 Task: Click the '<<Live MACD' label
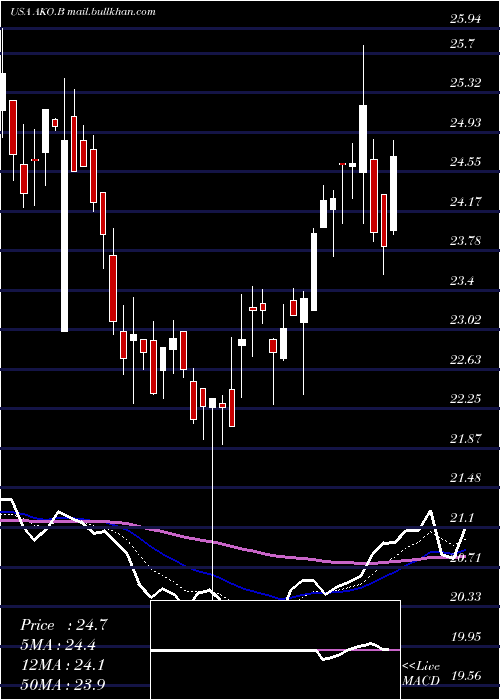pyautogui.click(x=421, y=674)
